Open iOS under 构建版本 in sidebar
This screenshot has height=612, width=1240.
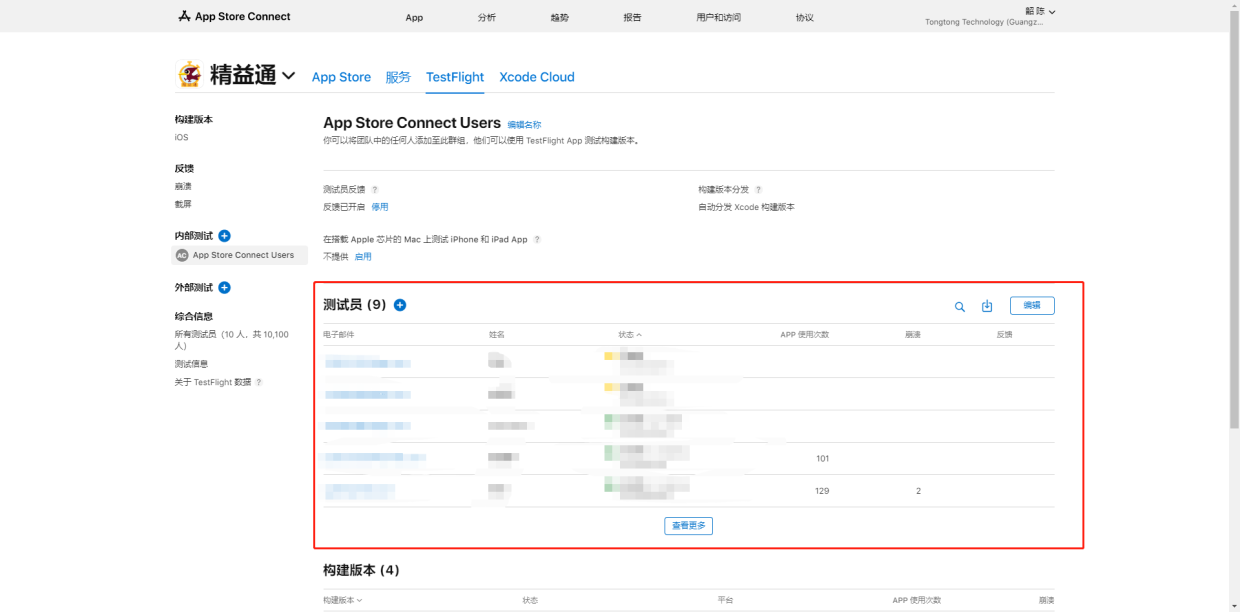(181, 137)
